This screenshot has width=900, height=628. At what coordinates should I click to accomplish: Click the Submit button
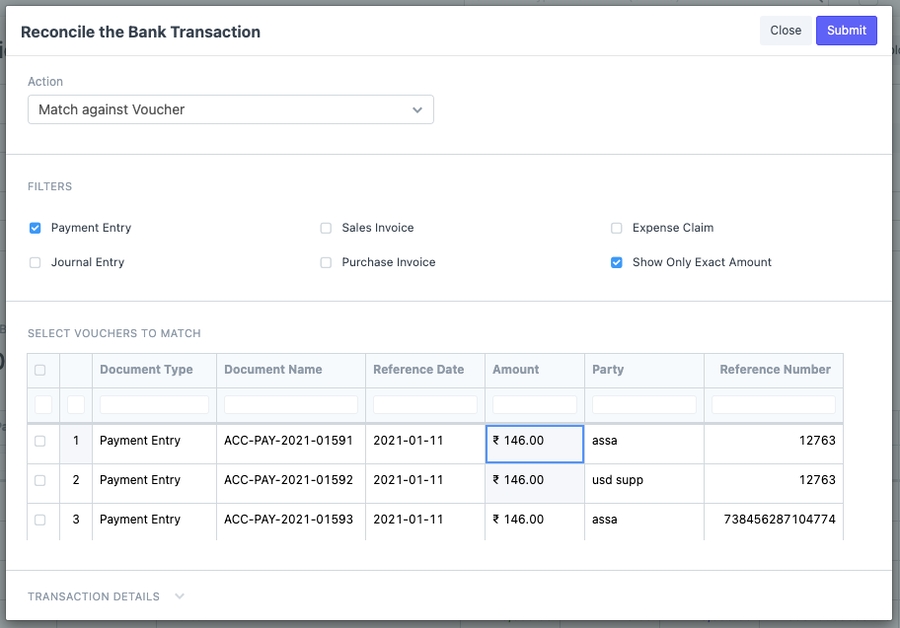click(x=846, y=30)
